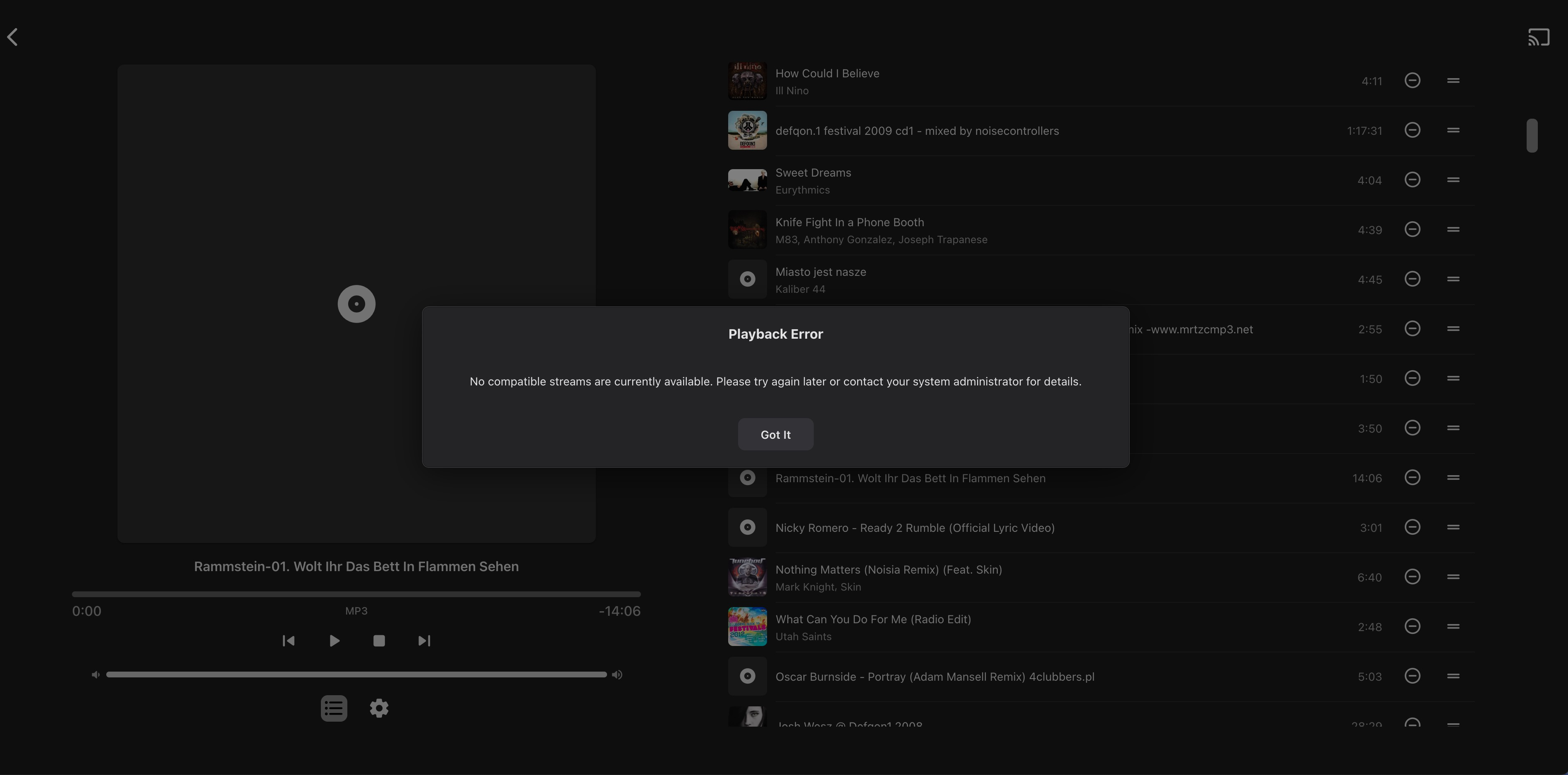Toggle the playlist queue view
Image resolution: width=1568 pixels, height=775 pixels.
pyautogui.click(x=334, y=708)
